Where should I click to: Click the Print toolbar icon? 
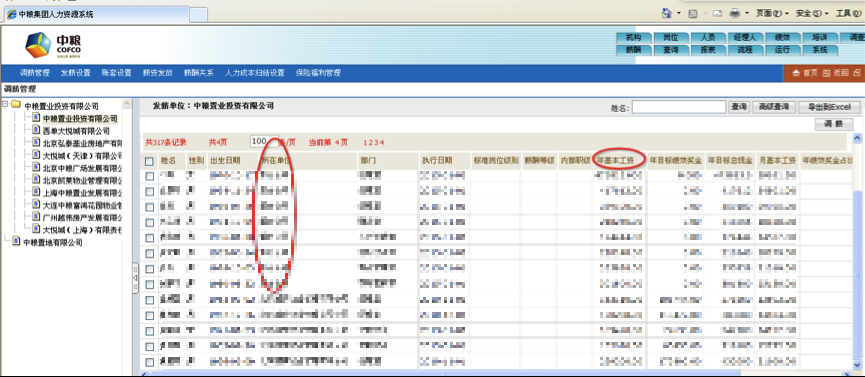coord(735,13)
